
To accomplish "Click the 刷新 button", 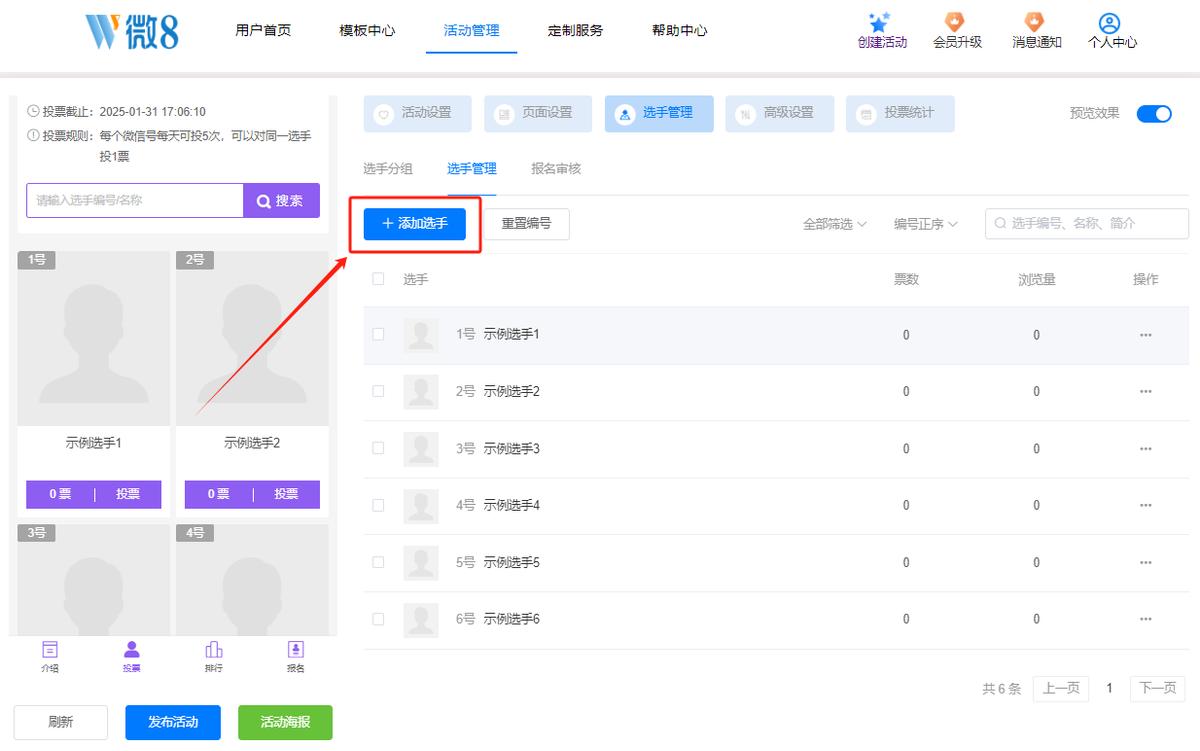I will click(60, 722).
